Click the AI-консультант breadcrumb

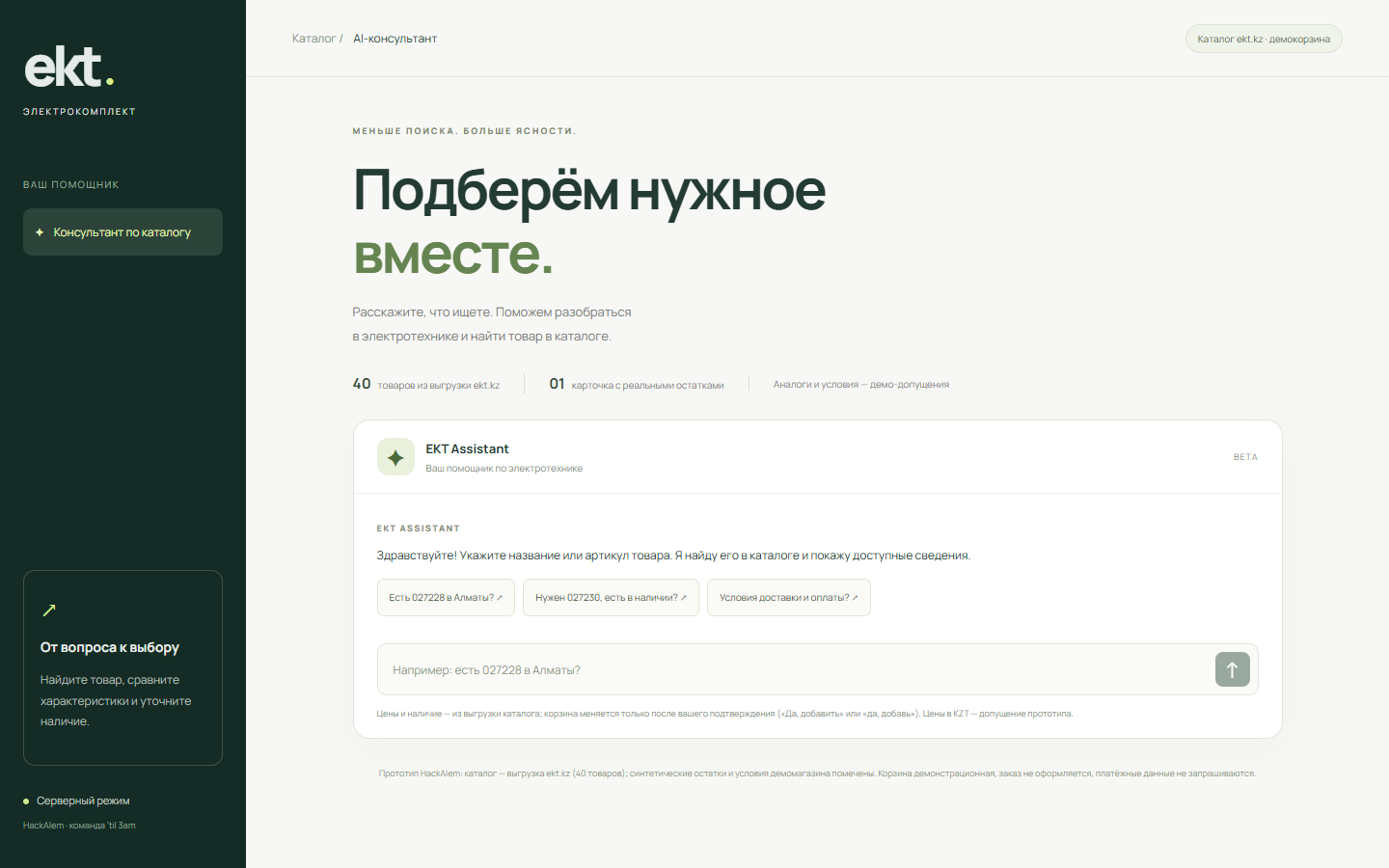[395, 39]
